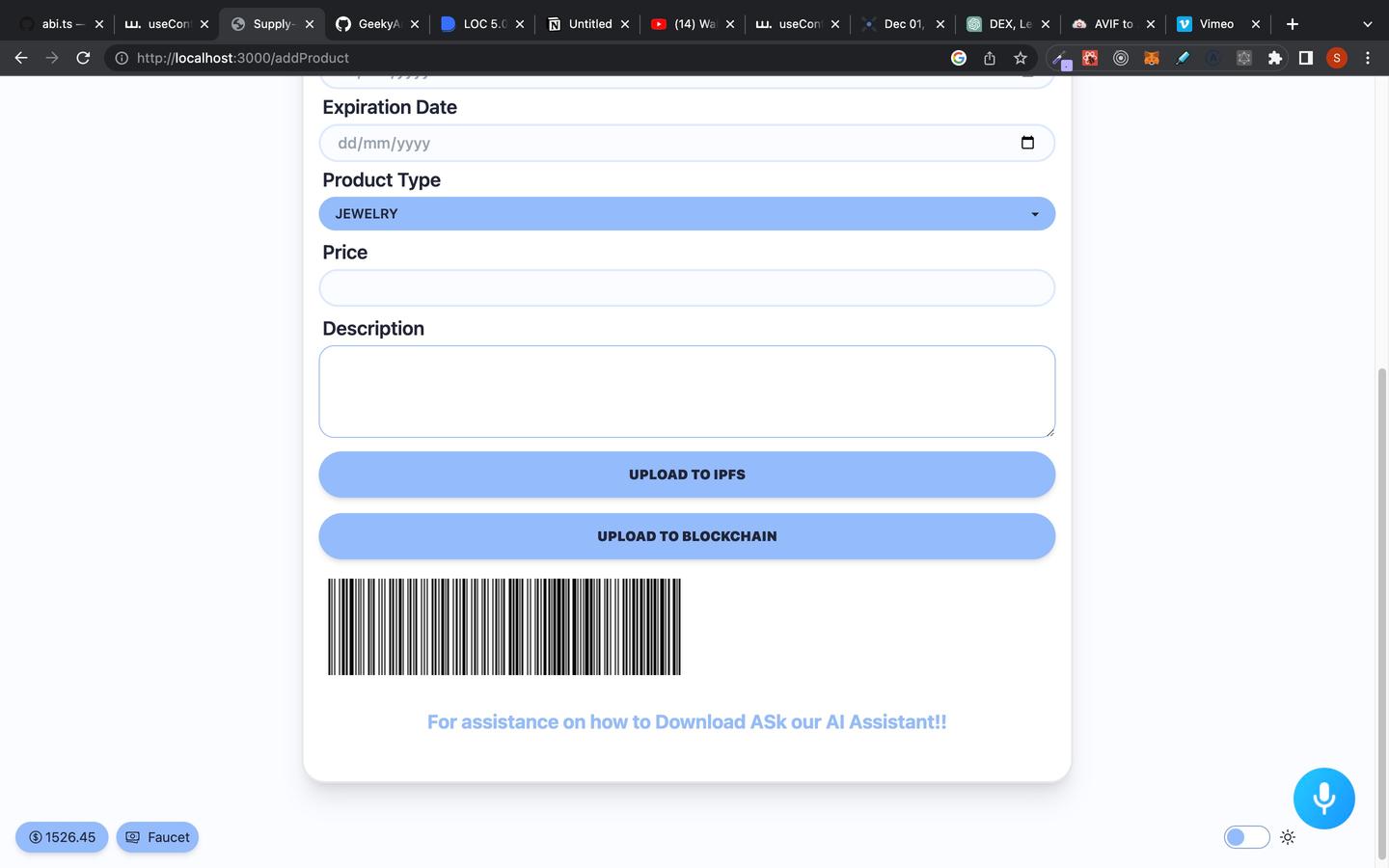This screenshot has height=868, width=1389.
Task: Click the eyedropper extension icon
Action: (x=1061, y=60)
